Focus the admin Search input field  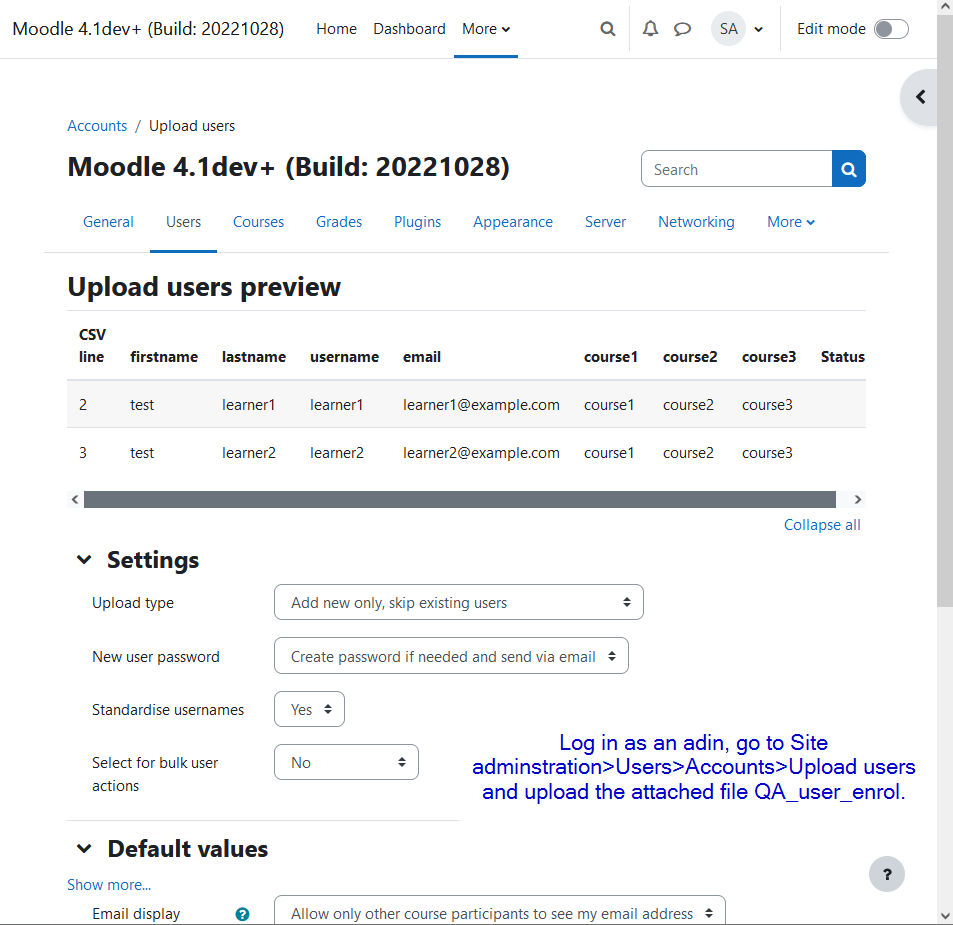(737, 169)
